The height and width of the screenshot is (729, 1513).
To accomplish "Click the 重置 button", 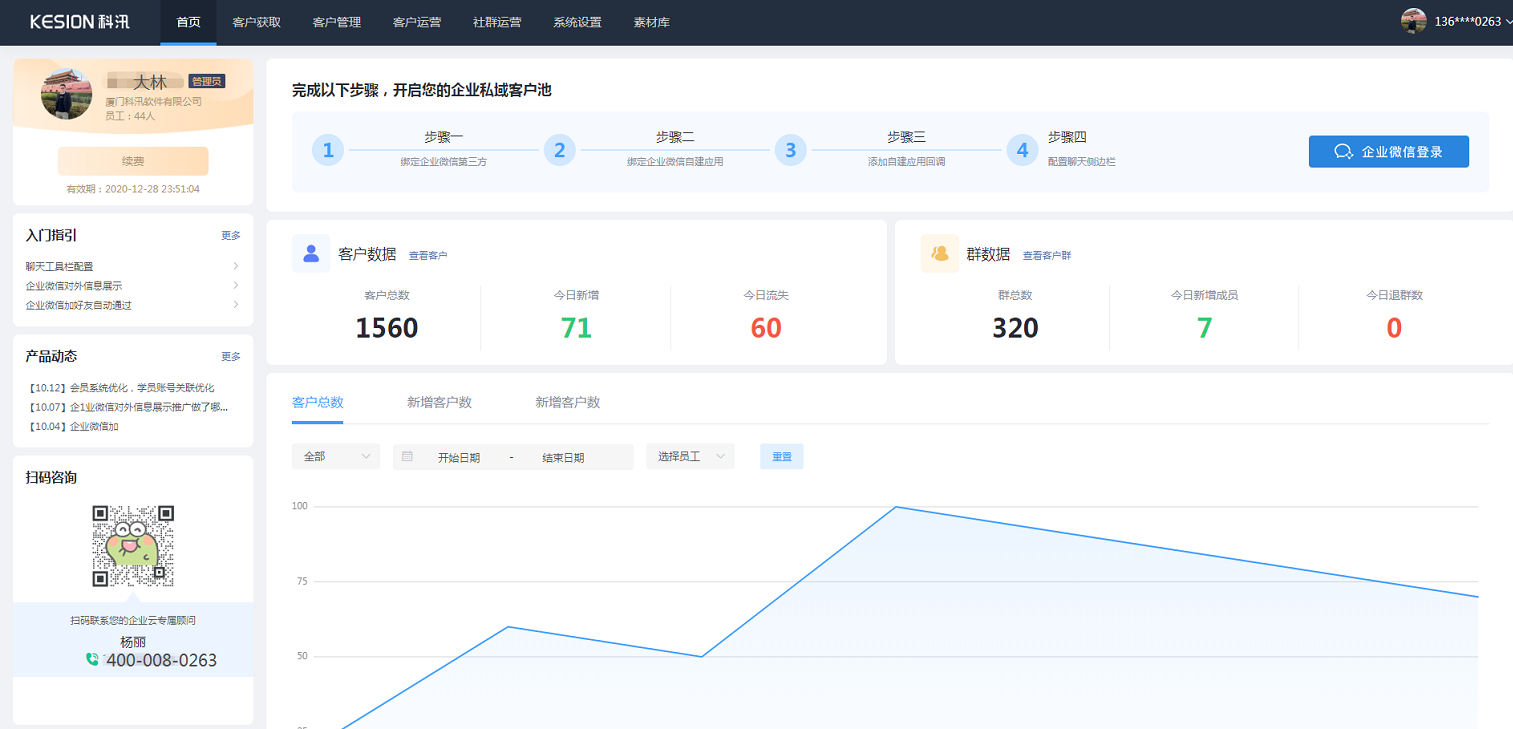I will click(x=782, y=456).
